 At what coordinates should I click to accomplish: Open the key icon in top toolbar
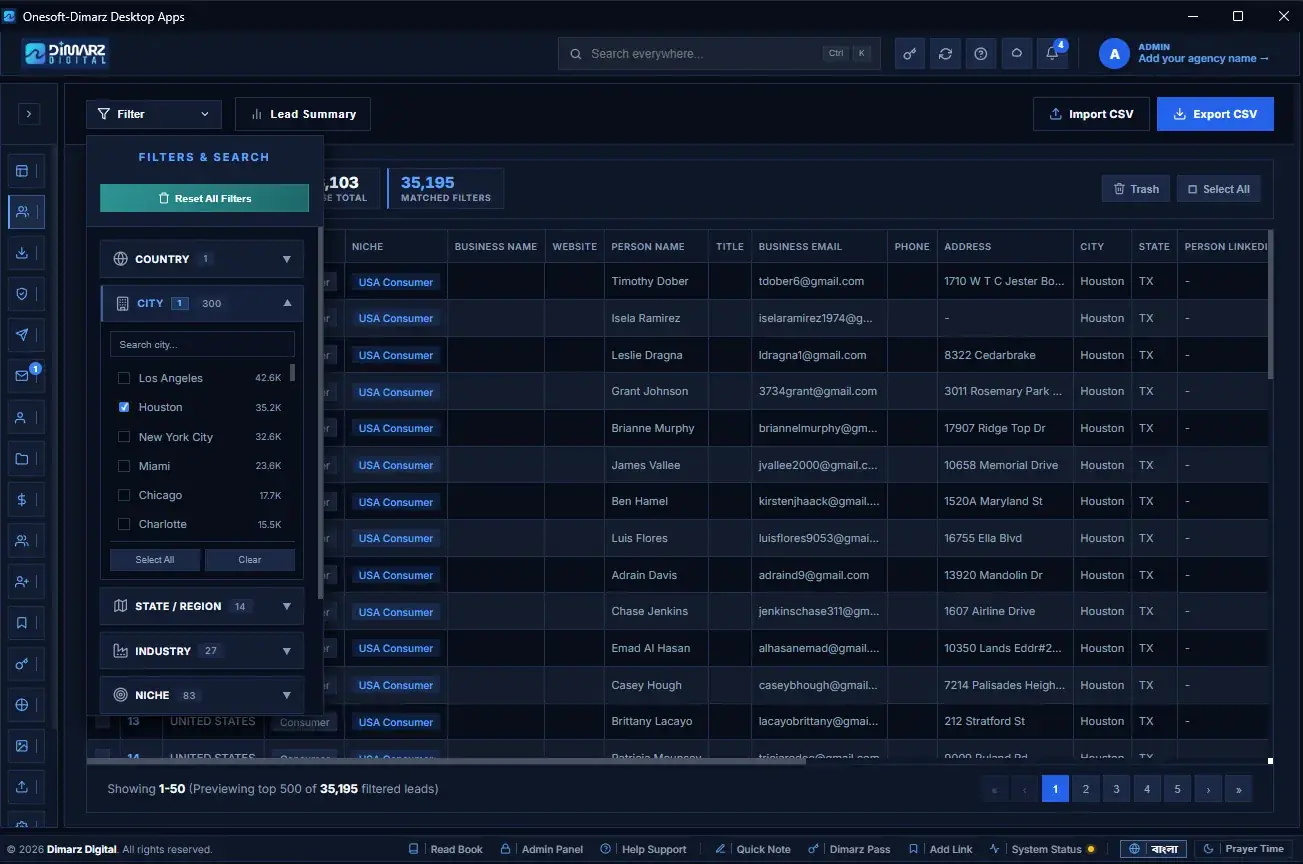click(x=909, y=54)
